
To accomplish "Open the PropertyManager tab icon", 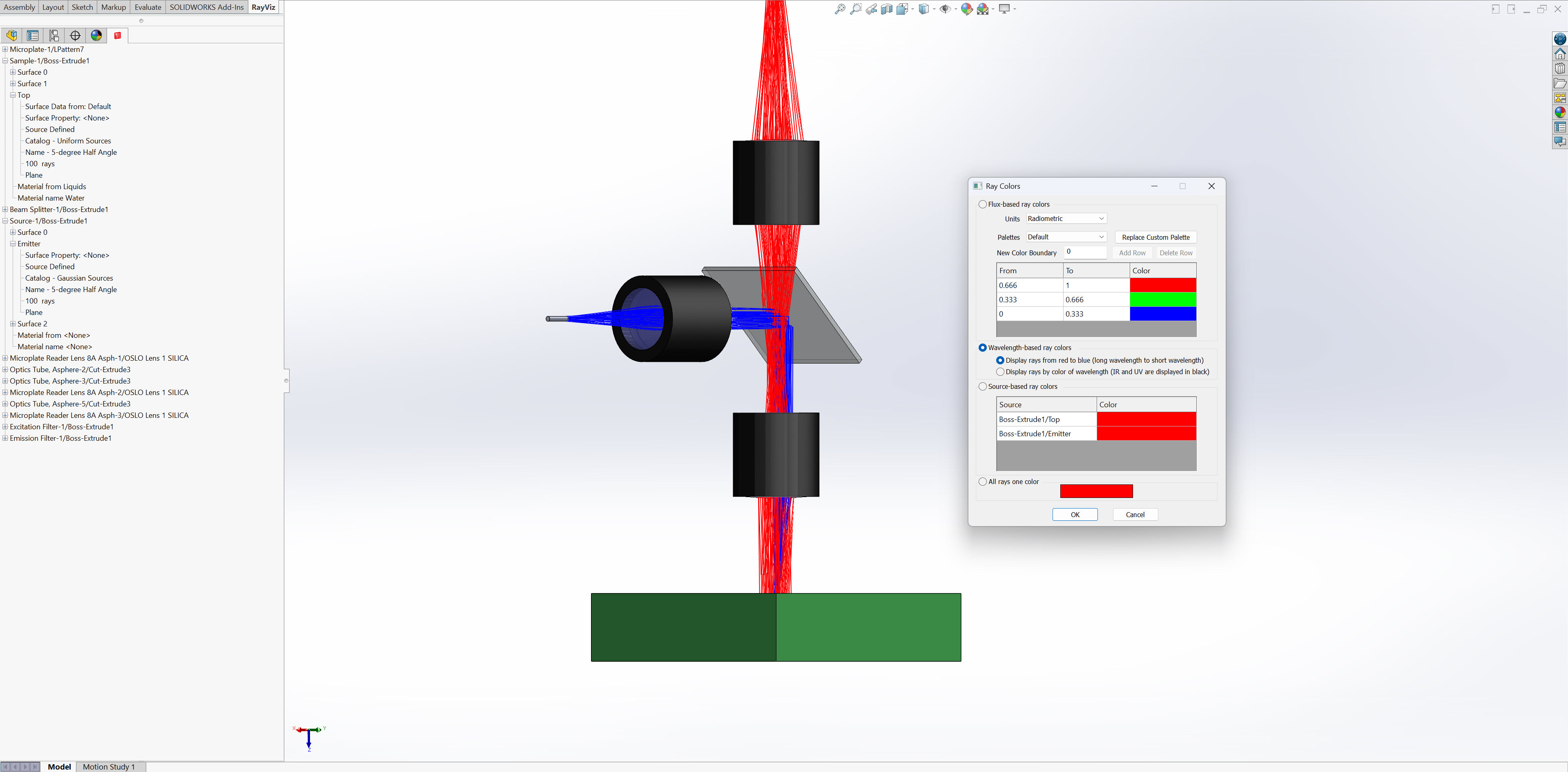I will click(x=33, y=35).
